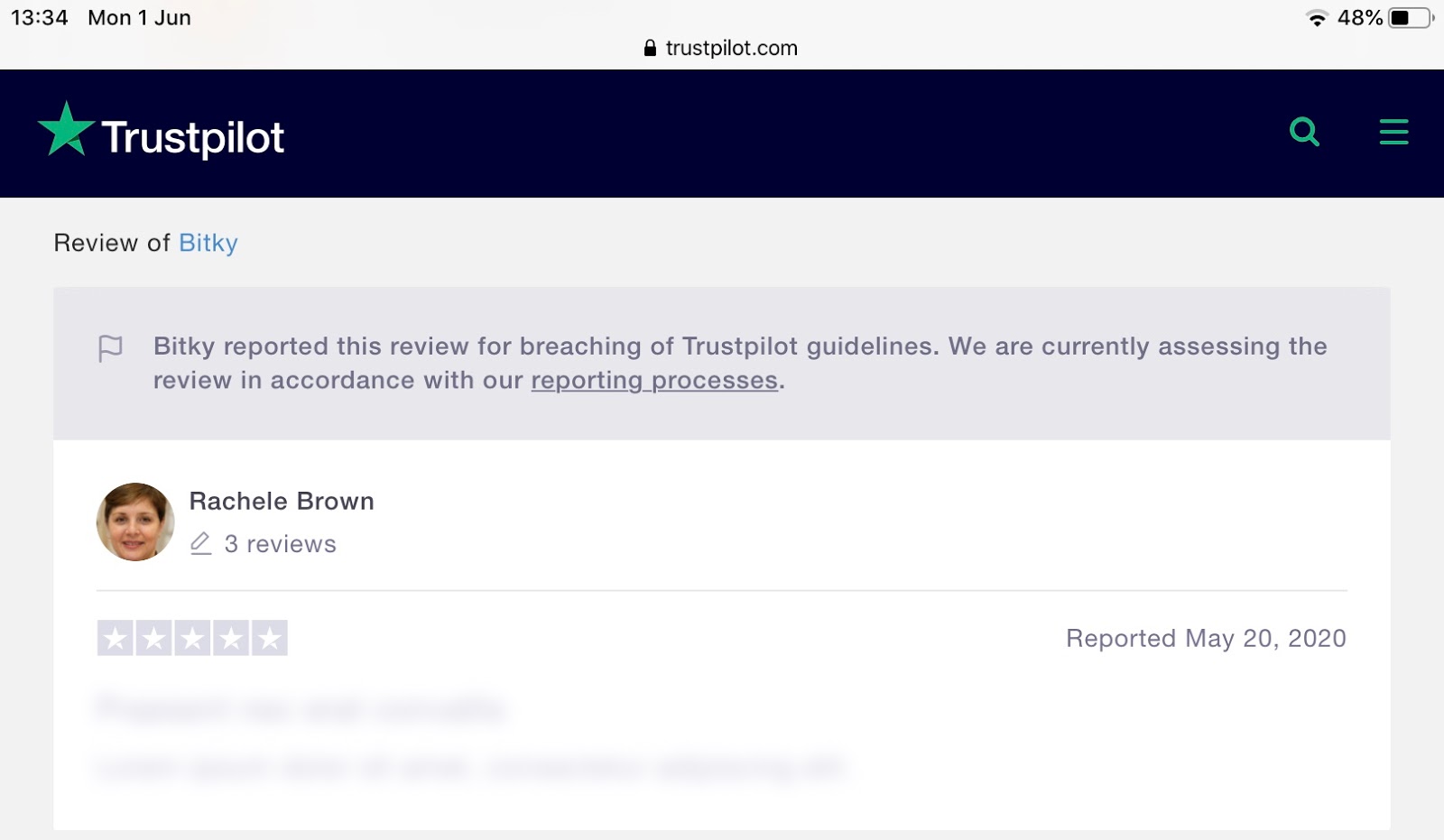The image size is (1444, 840).
Task: Open the Bitky company link
Action: click(208, 243)
